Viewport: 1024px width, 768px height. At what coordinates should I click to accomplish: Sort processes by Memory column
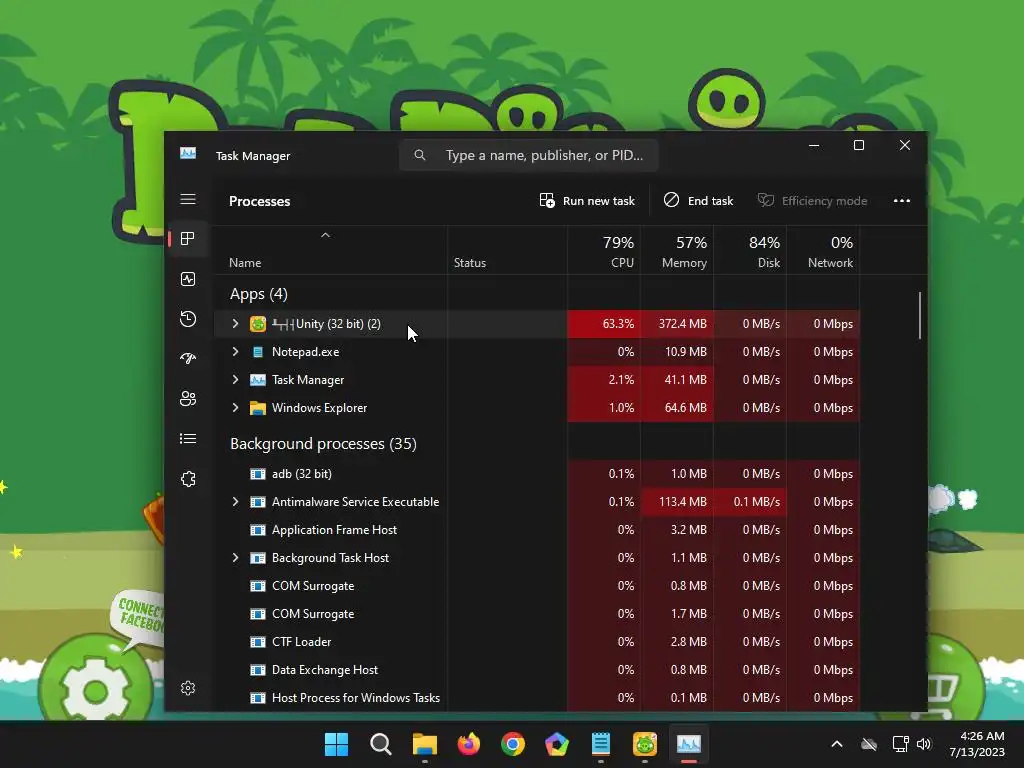tap(677, 252)
